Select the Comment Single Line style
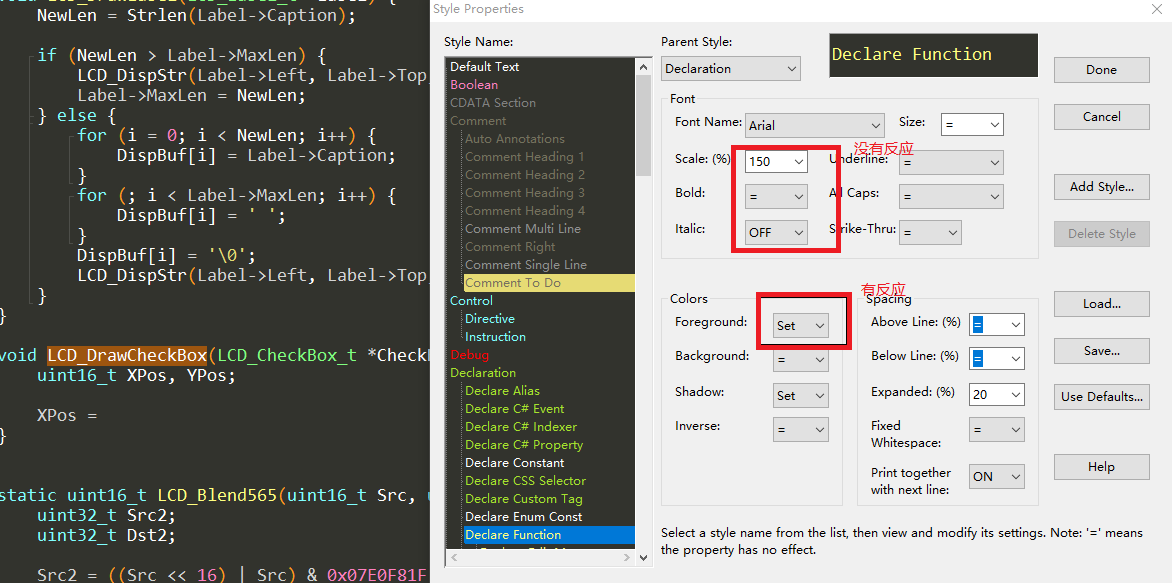This screenshot has height=583, width=1172. click(x=525, y=265)
